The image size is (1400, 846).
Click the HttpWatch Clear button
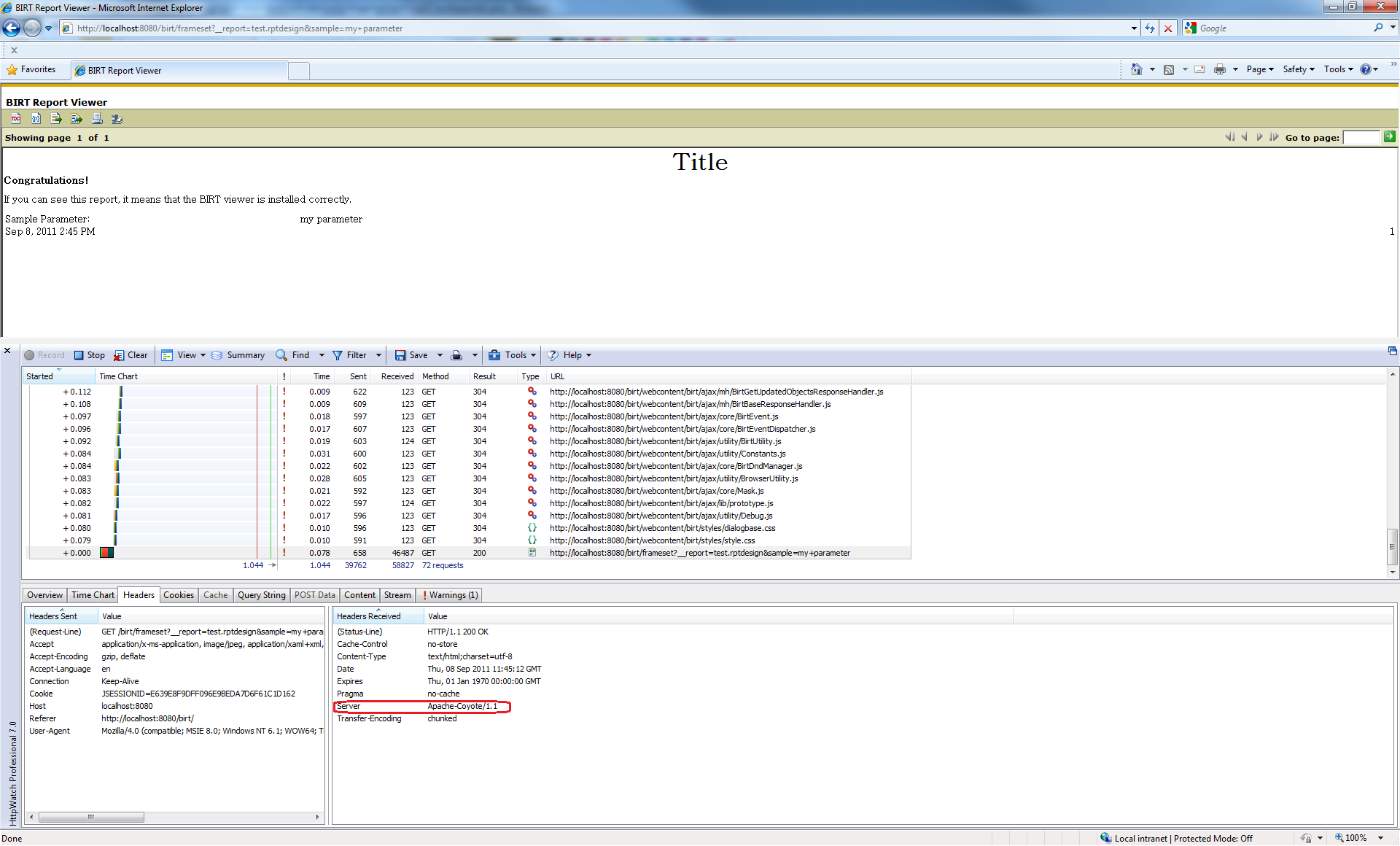(131, 355)
